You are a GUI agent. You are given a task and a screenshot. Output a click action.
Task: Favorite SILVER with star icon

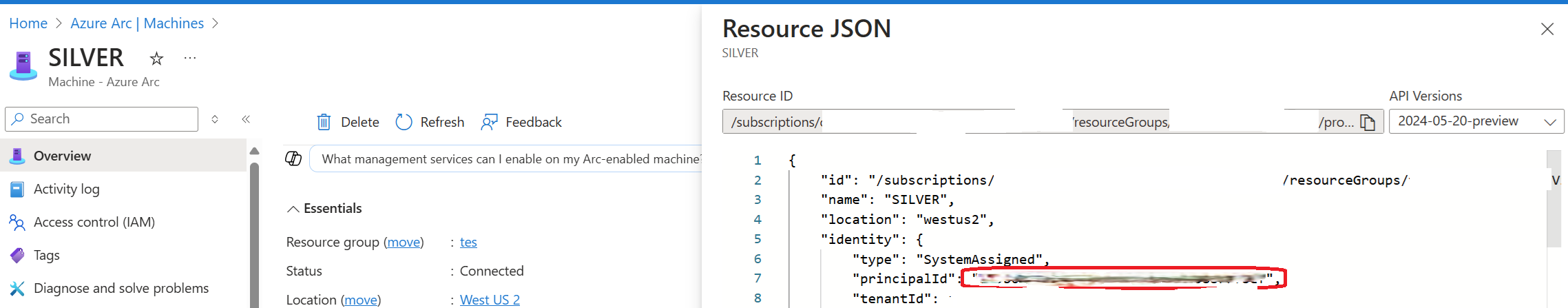point(157,59)
